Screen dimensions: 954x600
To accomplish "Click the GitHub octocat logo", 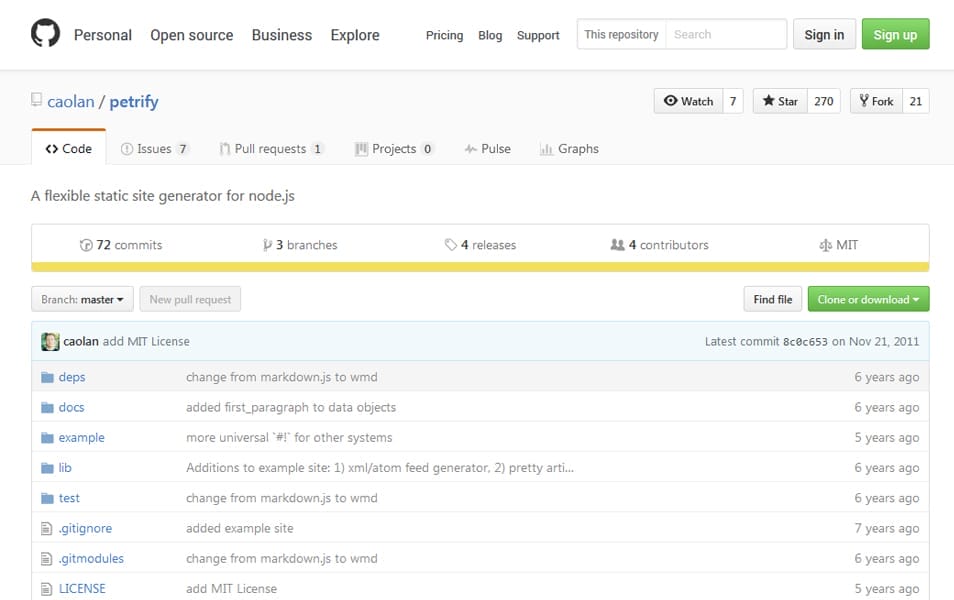I will 46,35.
